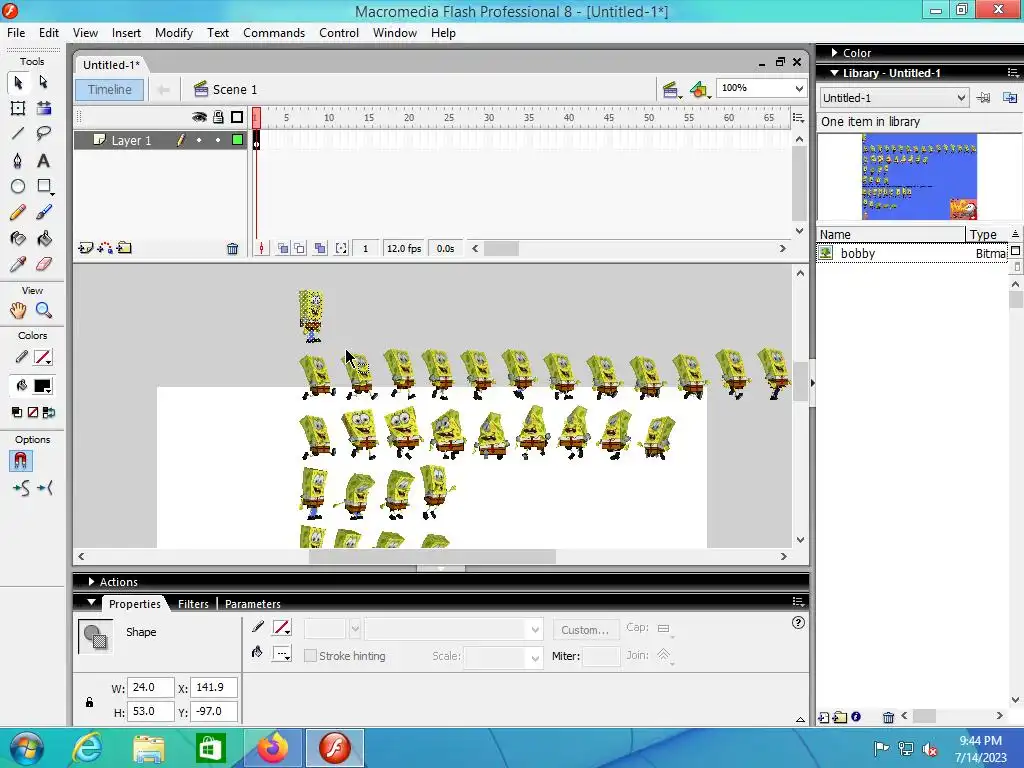Toggle Onion Skin button
The width and height of the screenshot is (1024, 768).
point(283,249)
